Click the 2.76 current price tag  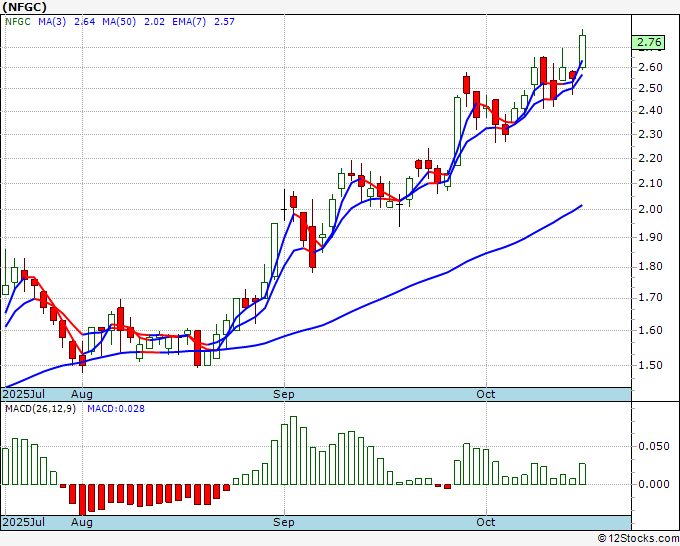[648, 42]
